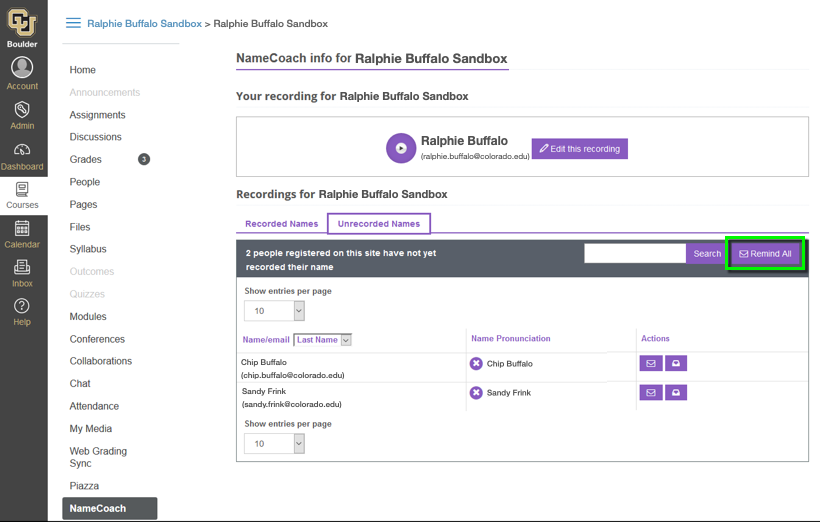The width and height of the screenshot is (820, 522).
Task: Click the second action icon for Sandy Frink
Action: coord(676,393)
